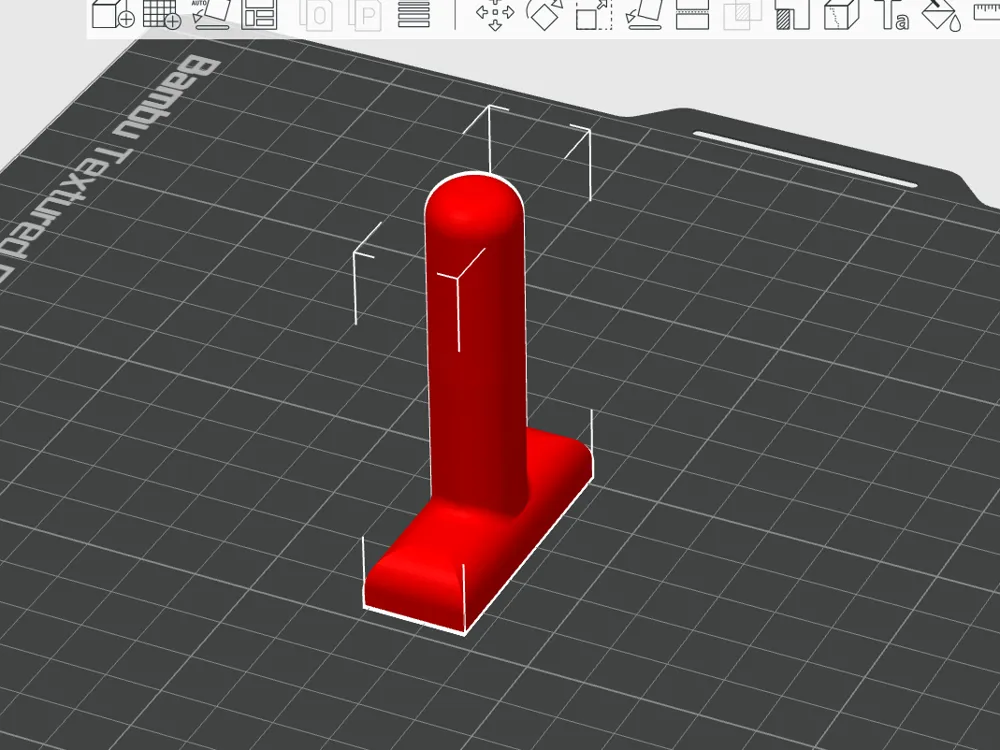Click the greyed Split to objects icon
Screen dimensions: 1000x750
(317, 15)
